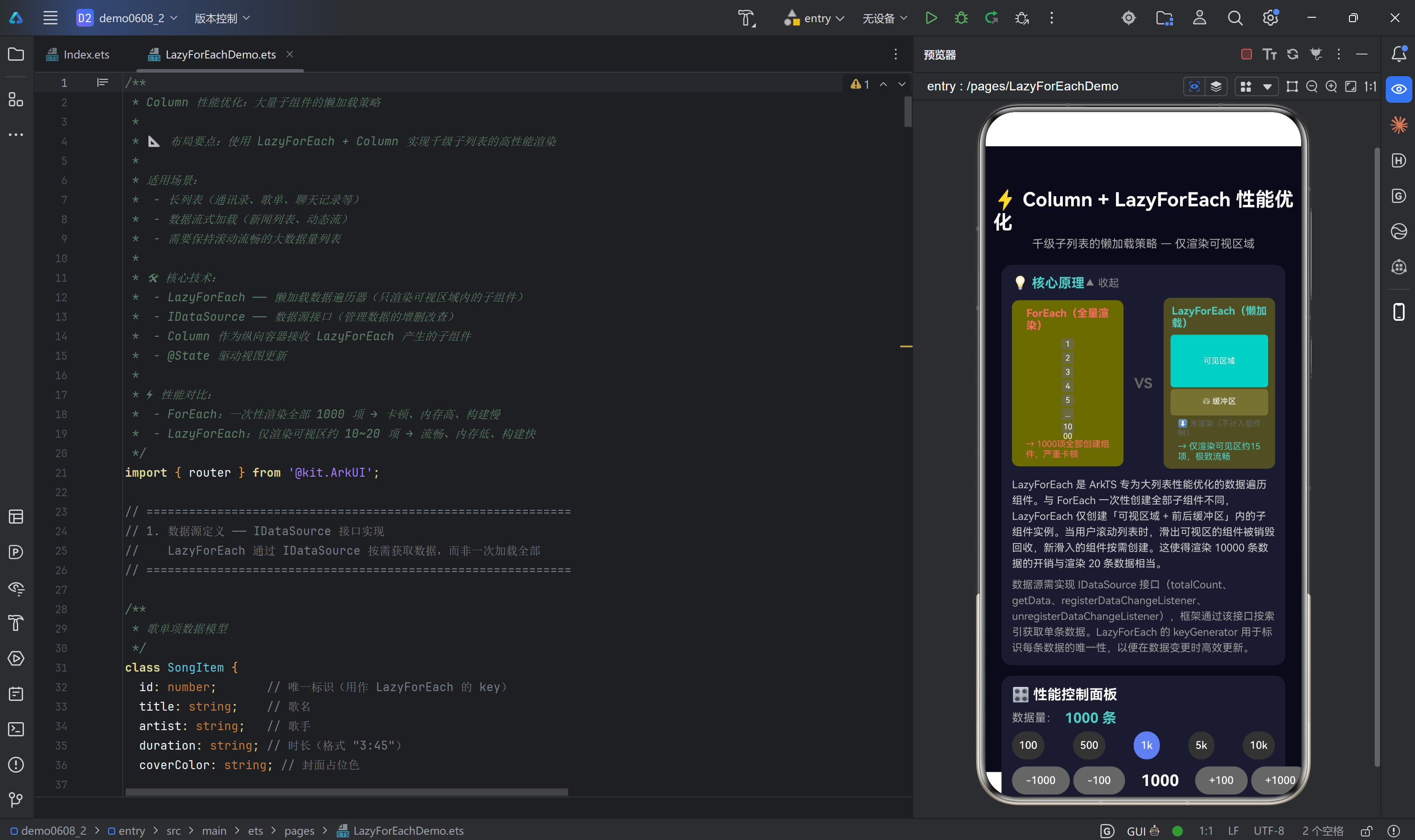Click the user account icon

pos(1199,18)
